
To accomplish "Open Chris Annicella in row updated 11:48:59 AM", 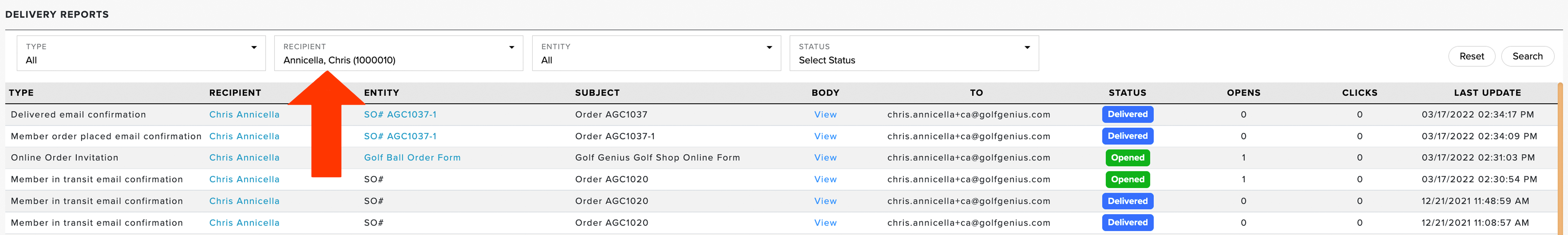I will (244, 201).
